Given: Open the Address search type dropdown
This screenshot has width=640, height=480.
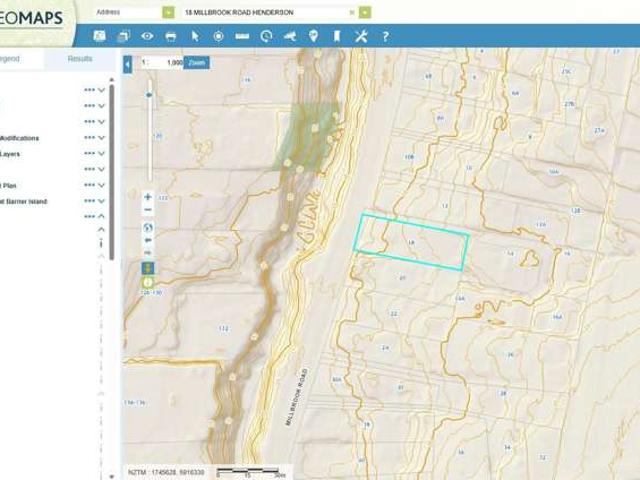Looking at the screenshot, I should [167, 12].
